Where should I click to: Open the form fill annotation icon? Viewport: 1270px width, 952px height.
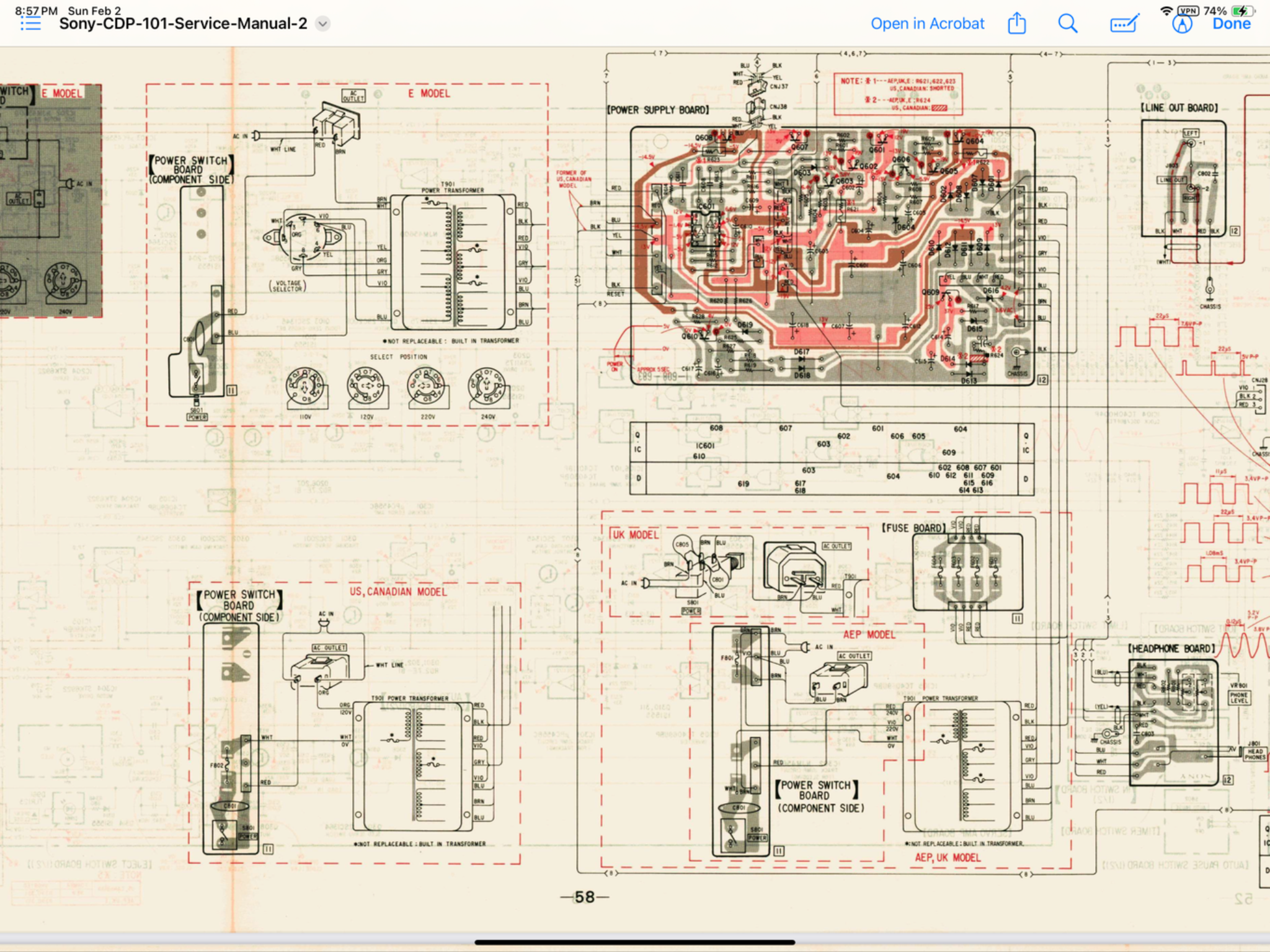[1124, 24]
